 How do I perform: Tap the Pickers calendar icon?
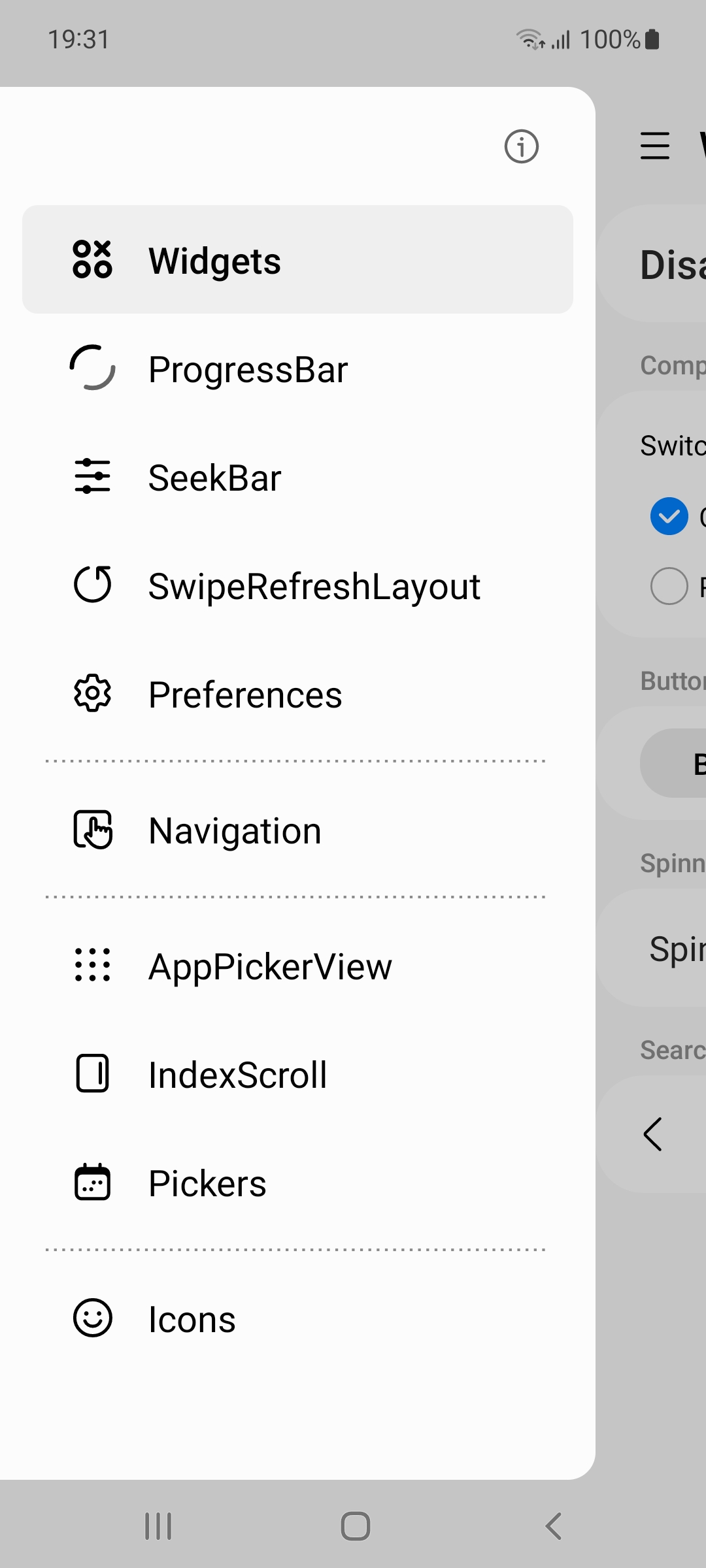(x=92, y=1182)
